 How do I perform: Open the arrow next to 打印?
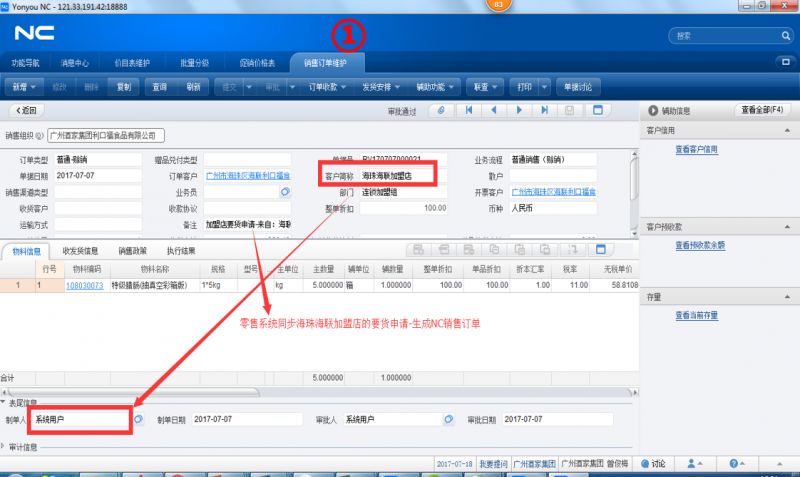(x=544, y=87)
